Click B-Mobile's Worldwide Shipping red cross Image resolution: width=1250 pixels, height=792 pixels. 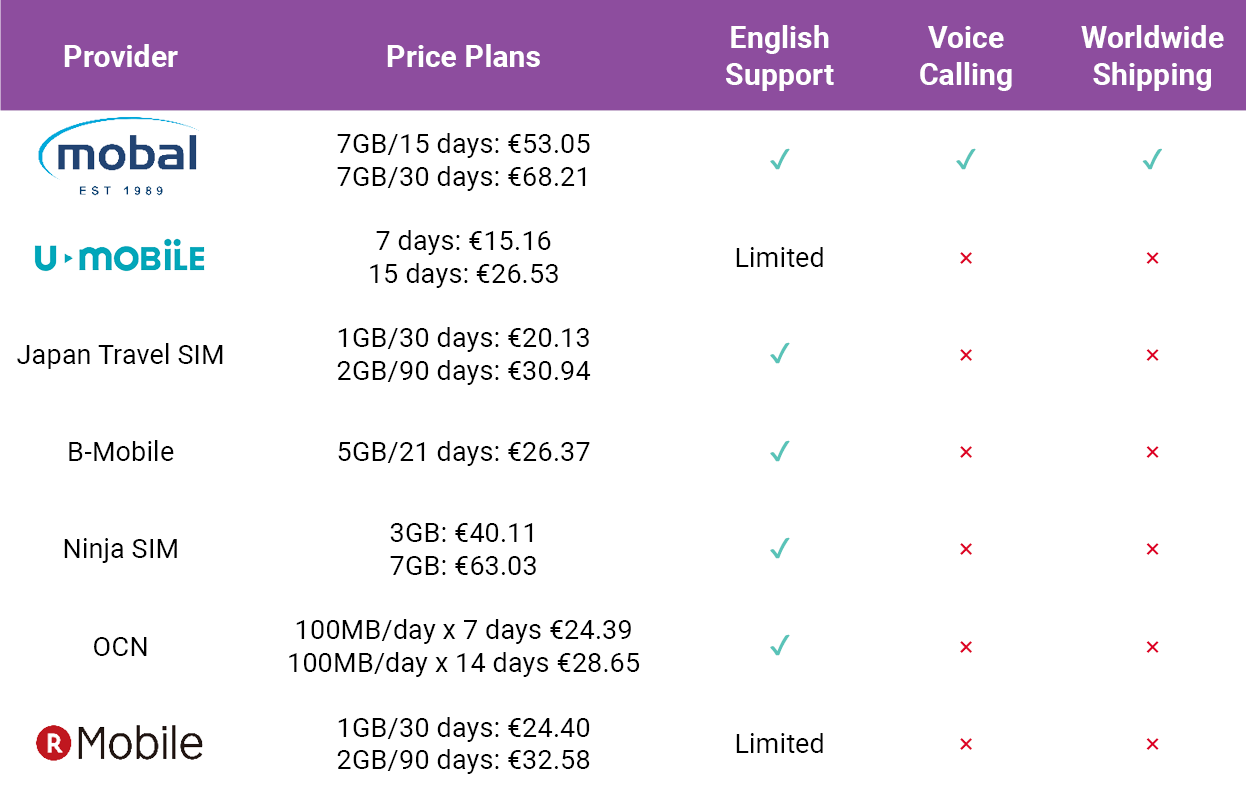tap(1152, 452)
